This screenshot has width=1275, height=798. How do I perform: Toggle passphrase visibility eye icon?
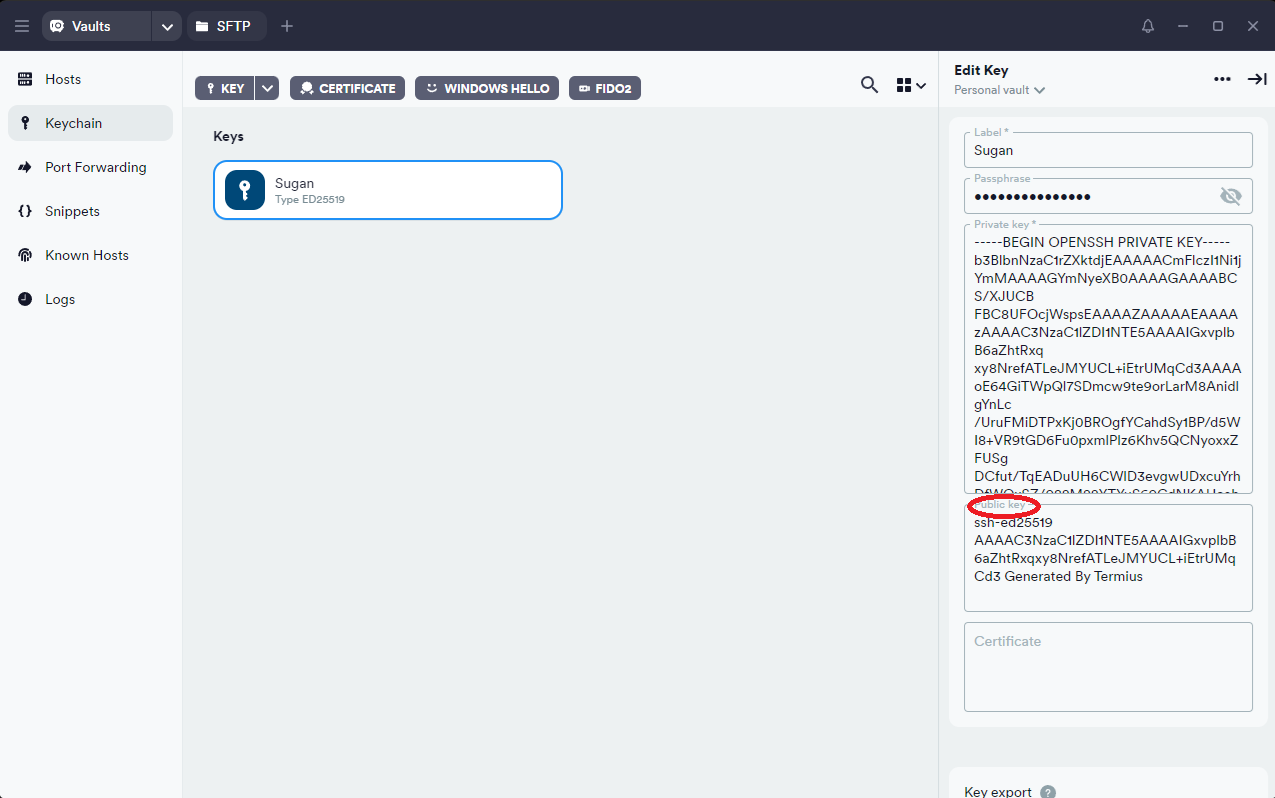tap(1230, 196)
